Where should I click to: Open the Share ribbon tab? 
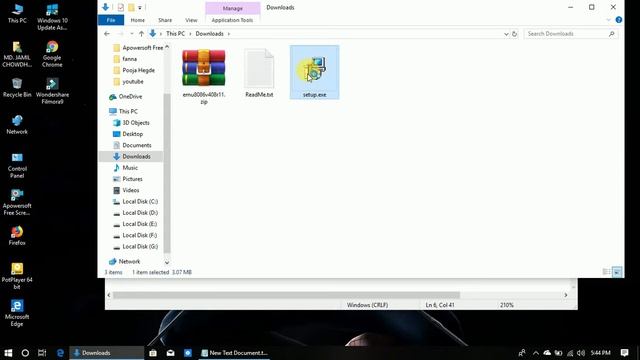165,20
